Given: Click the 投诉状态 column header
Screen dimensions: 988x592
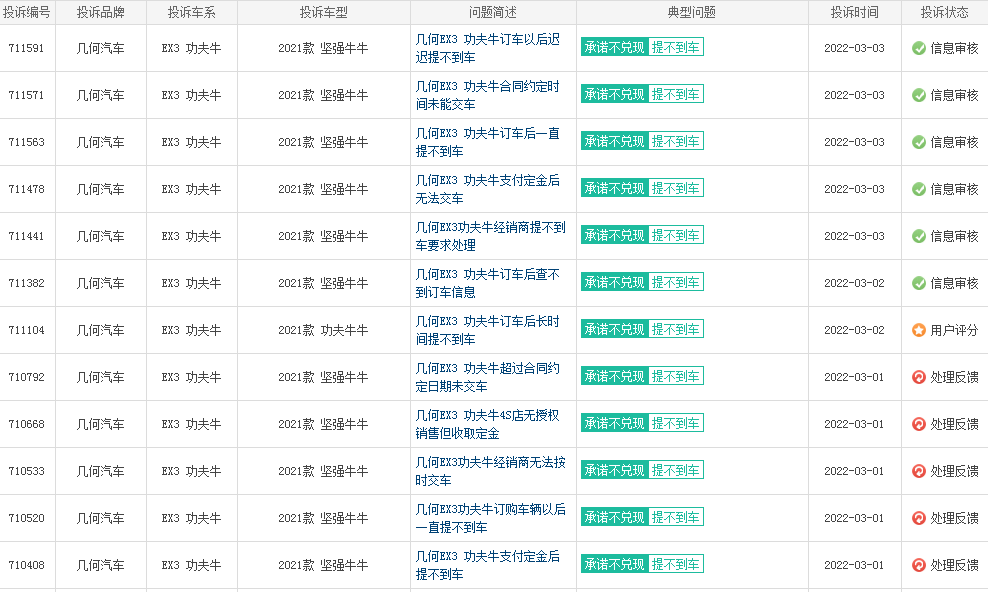Looking at the screenshot, I should pyautogui.click(x=944, y=13).
